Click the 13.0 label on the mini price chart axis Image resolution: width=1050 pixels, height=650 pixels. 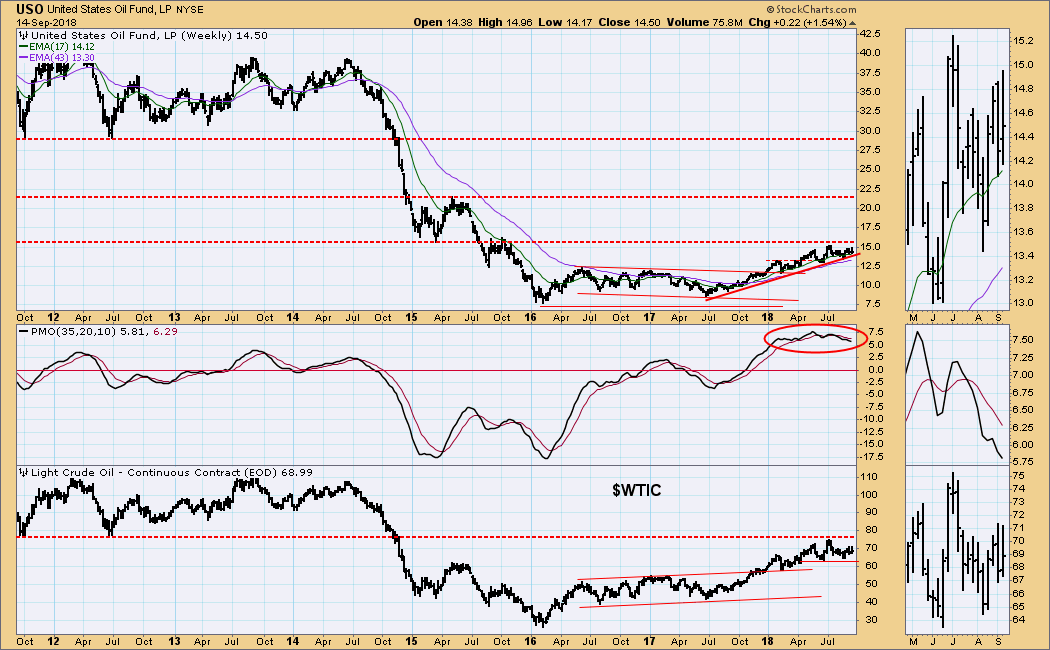click(x=1024, y=303)
